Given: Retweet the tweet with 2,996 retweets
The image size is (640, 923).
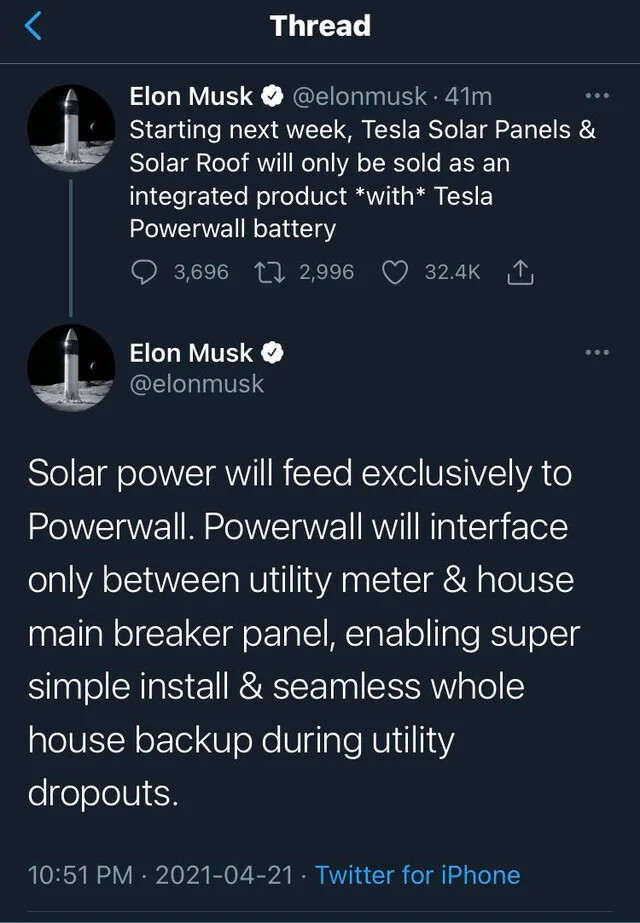Looking at the screenshot, I should point(269,272).
